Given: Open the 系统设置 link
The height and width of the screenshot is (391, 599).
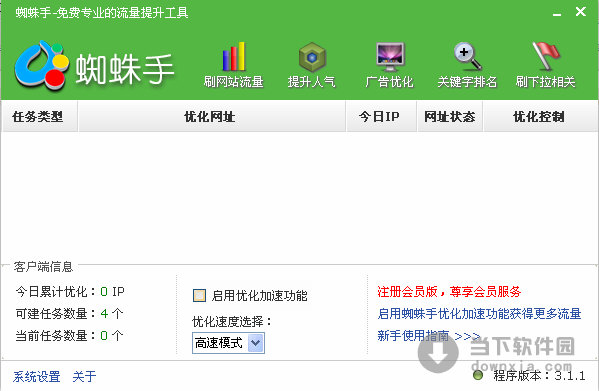Looking at the screenshot, I should coord(37,376).
